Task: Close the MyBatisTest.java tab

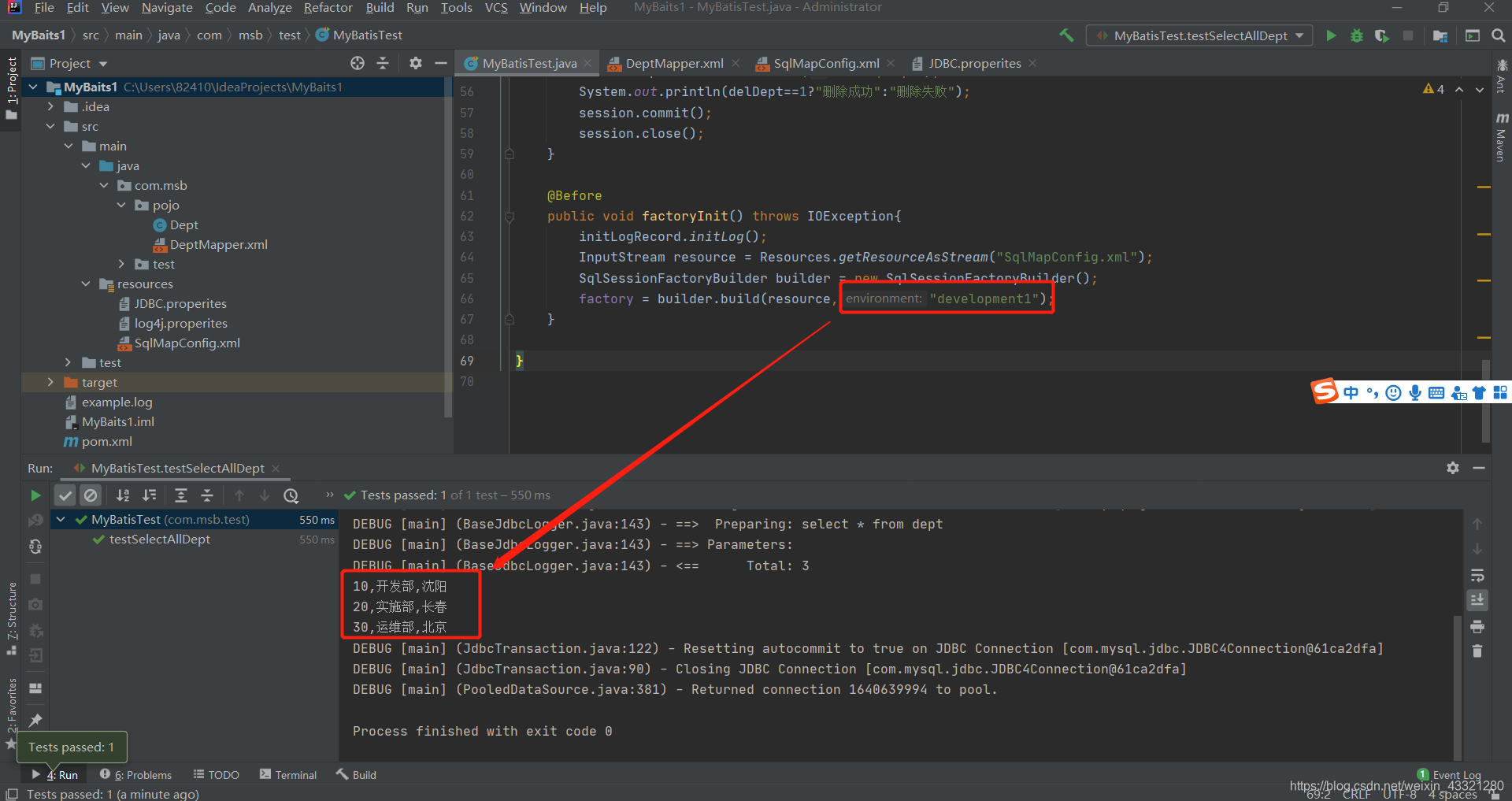Action: click(x=588, y=63)
